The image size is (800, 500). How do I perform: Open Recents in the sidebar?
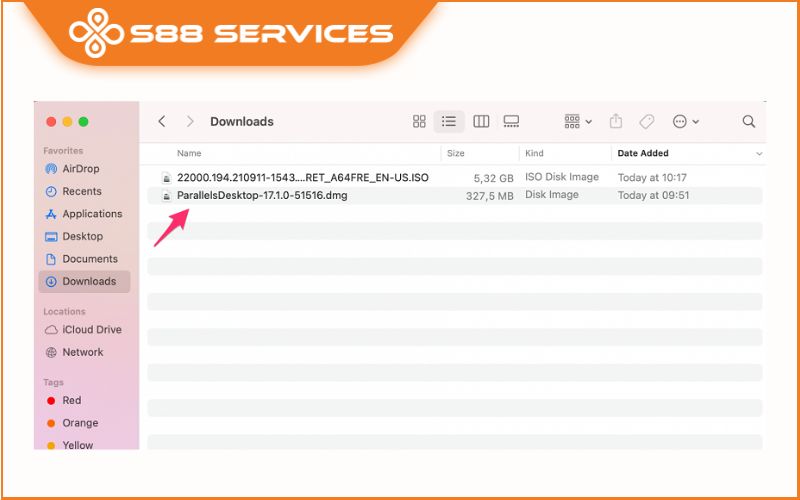84,191
